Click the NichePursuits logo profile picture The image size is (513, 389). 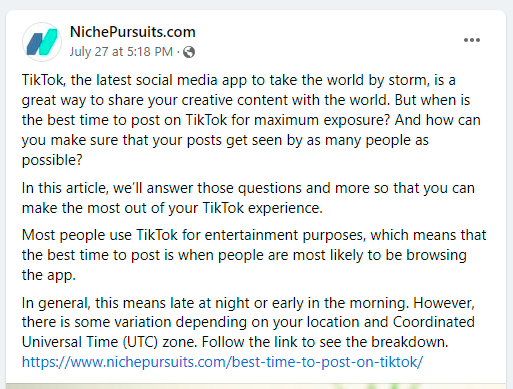click(42, 42)
